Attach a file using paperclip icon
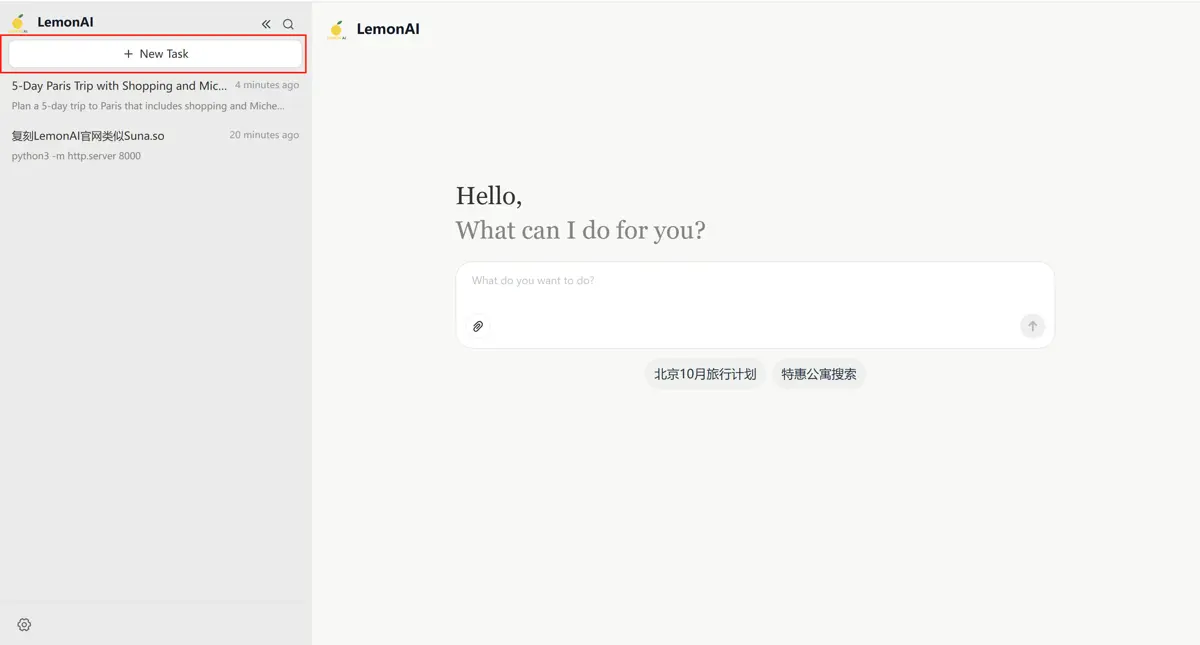This screenshot has height=645, width=1200. pos(478,326)
